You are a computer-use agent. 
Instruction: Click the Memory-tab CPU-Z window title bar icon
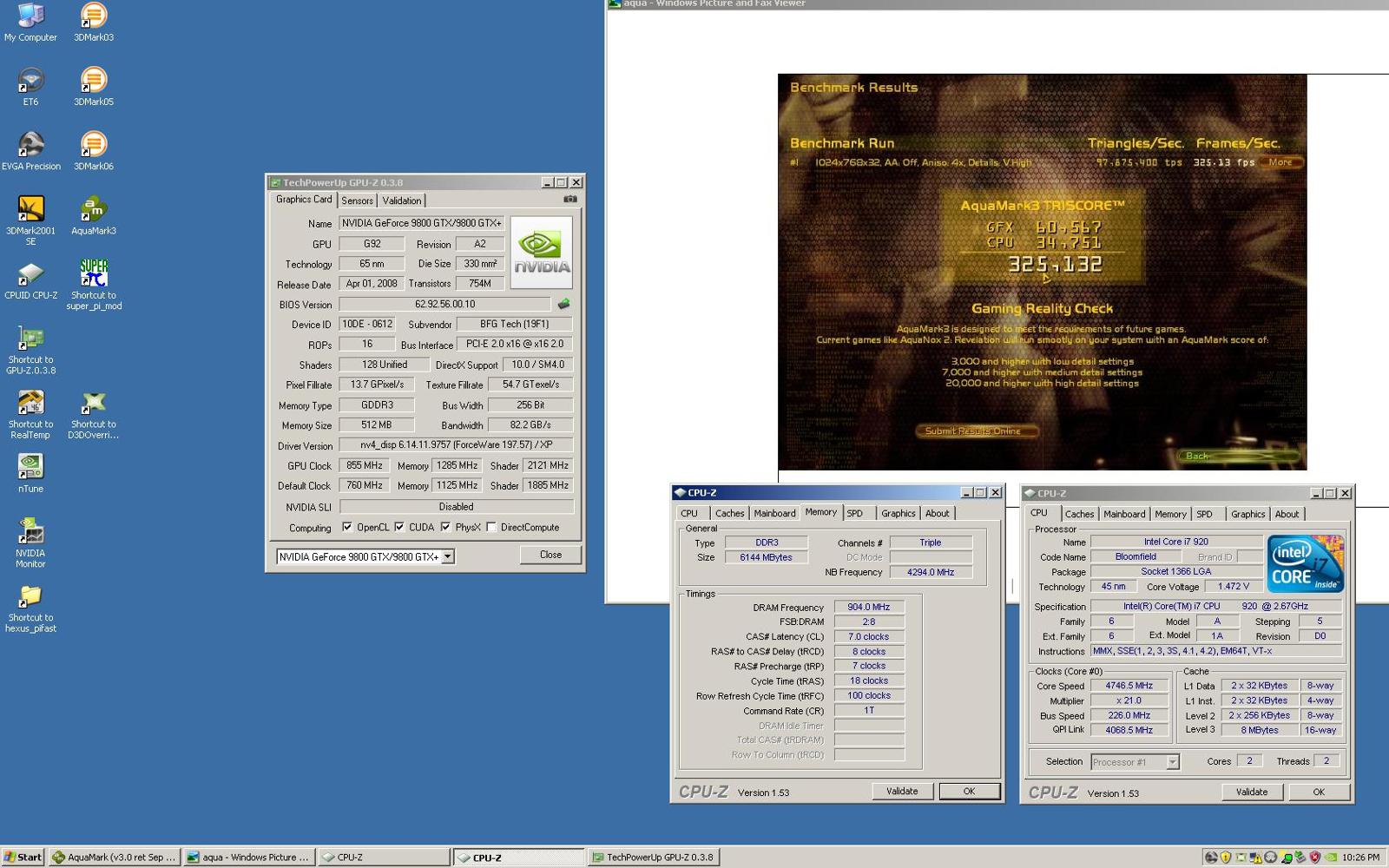pos(680,492)
